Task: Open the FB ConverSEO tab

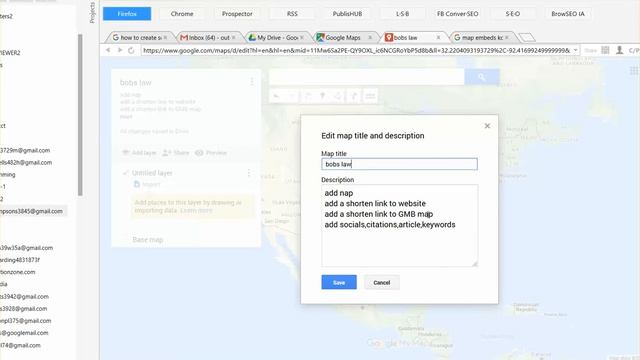Action: pyautogui.click(x=458, y=13)
